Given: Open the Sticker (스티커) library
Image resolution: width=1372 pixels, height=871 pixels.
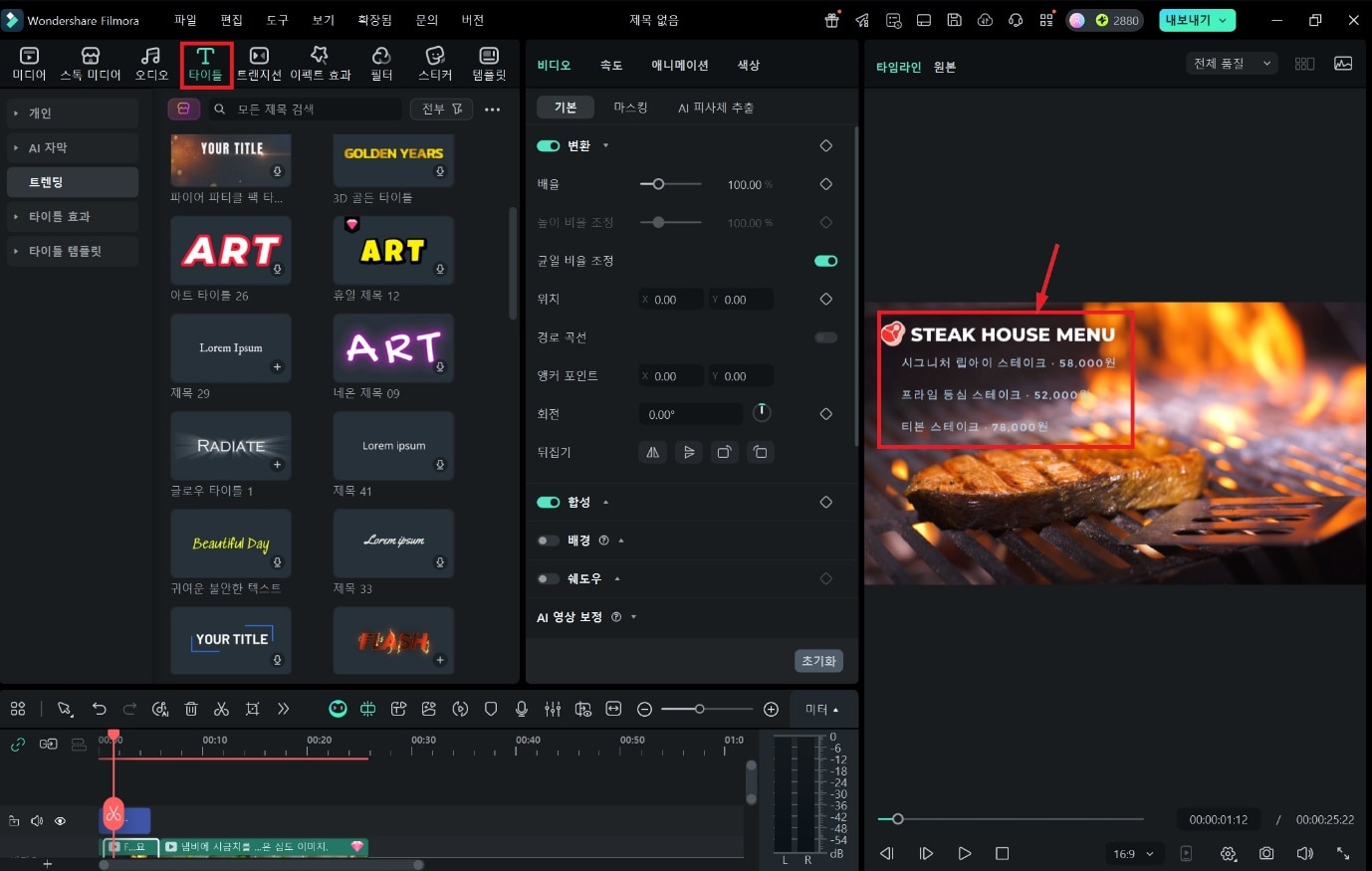Looking at the screenshot, I should click(x=435, y=64).
